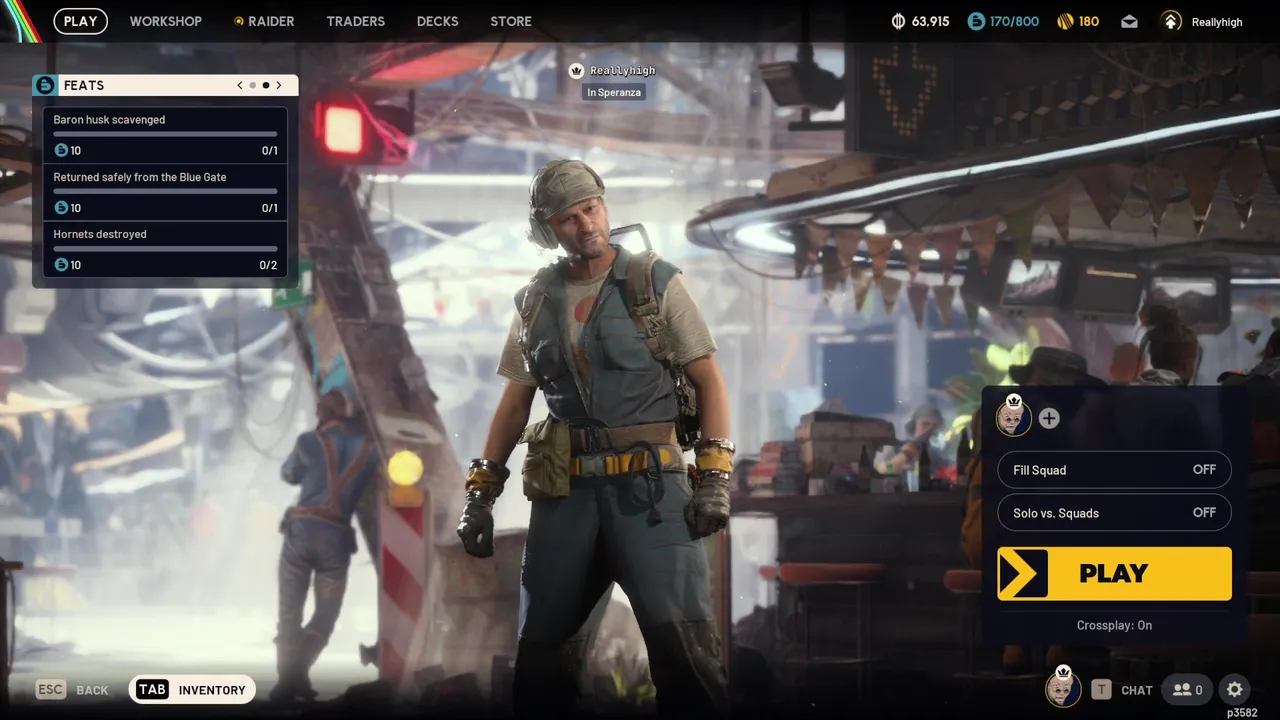Select the Baron husk scavenged feat
This screenshot has width=1280, height=720.
click(165, 135)
